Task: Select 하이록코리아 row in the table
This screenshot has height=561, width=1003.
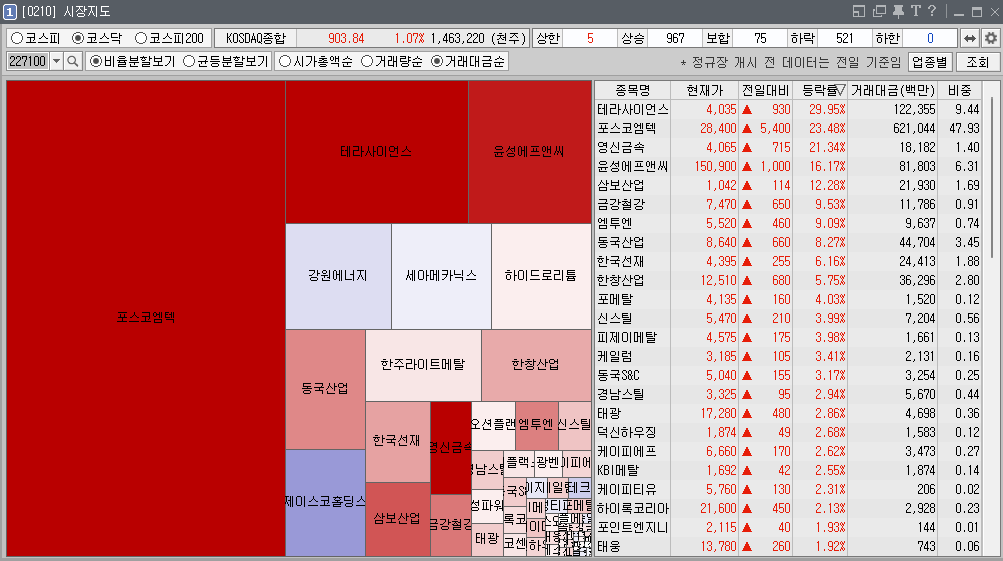Action: click(x=787, y=509)
